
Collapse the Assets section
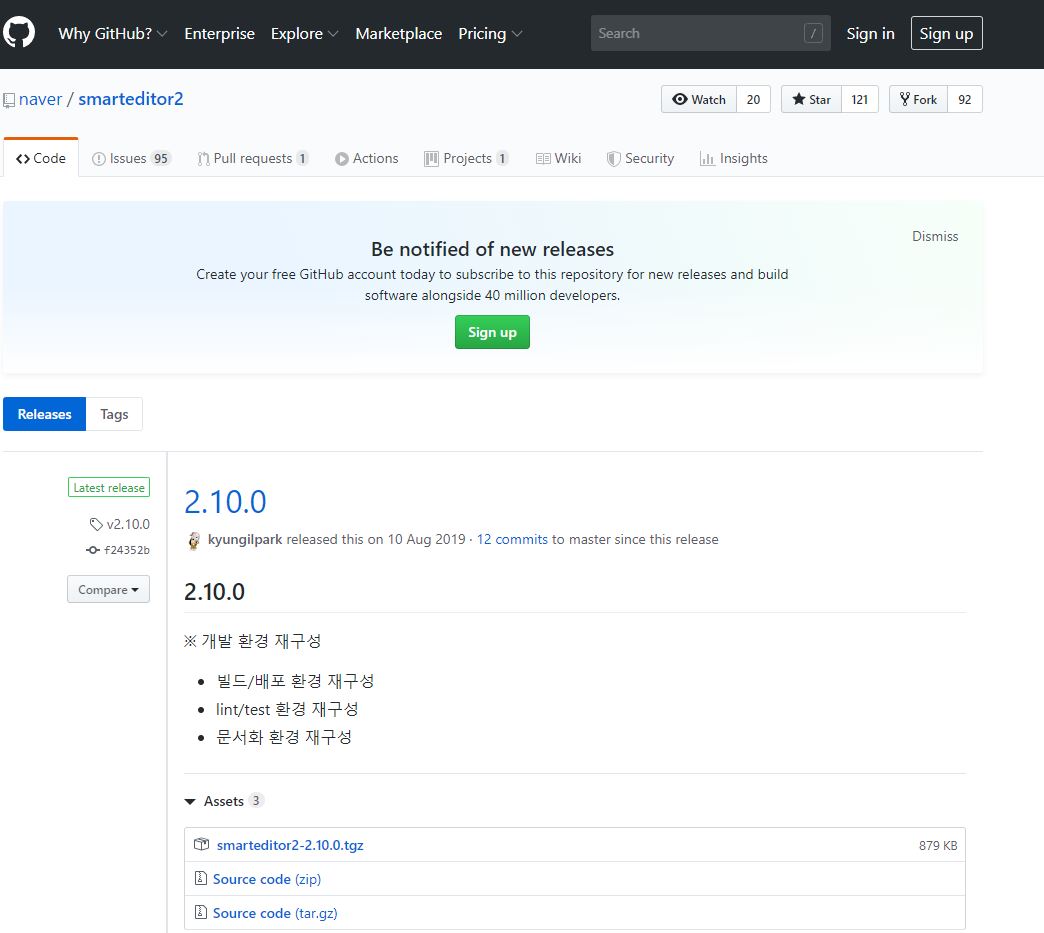pyautogui.click(x=224, y=800)
